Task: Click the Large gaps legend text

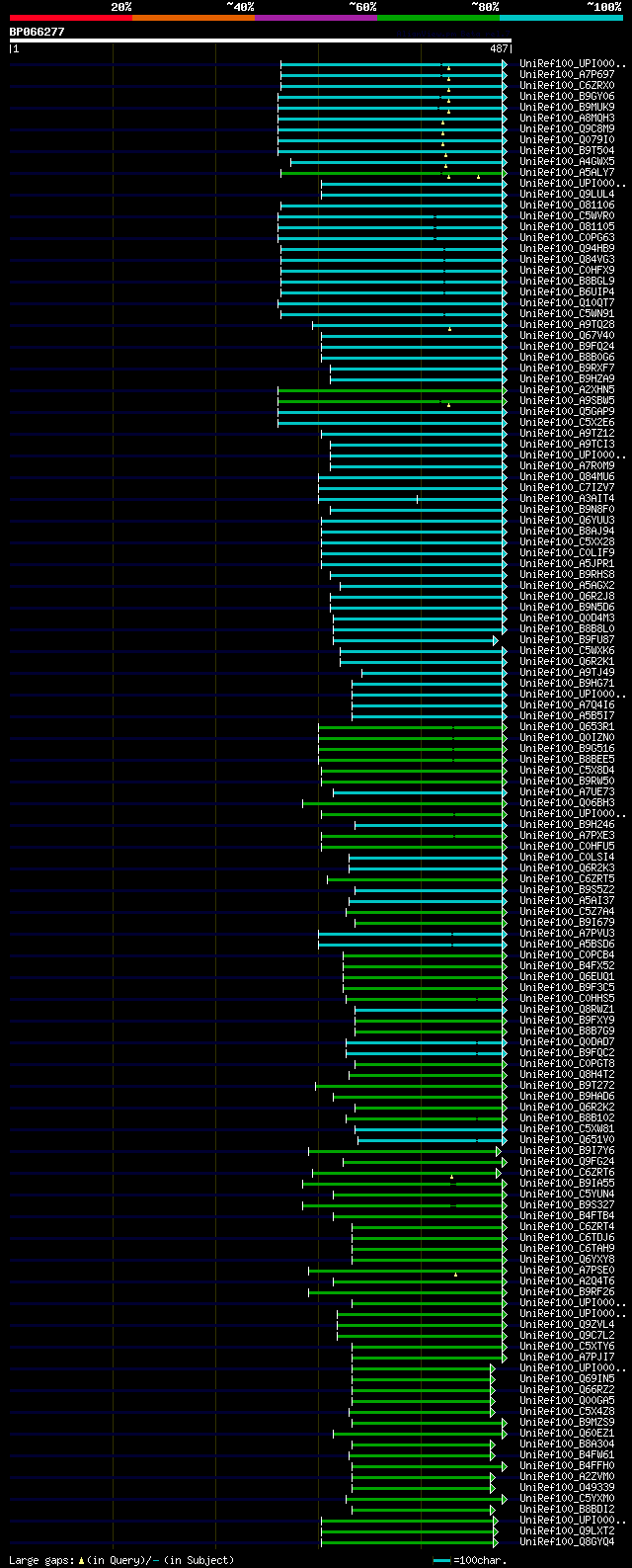Action: pos(121,1560)
